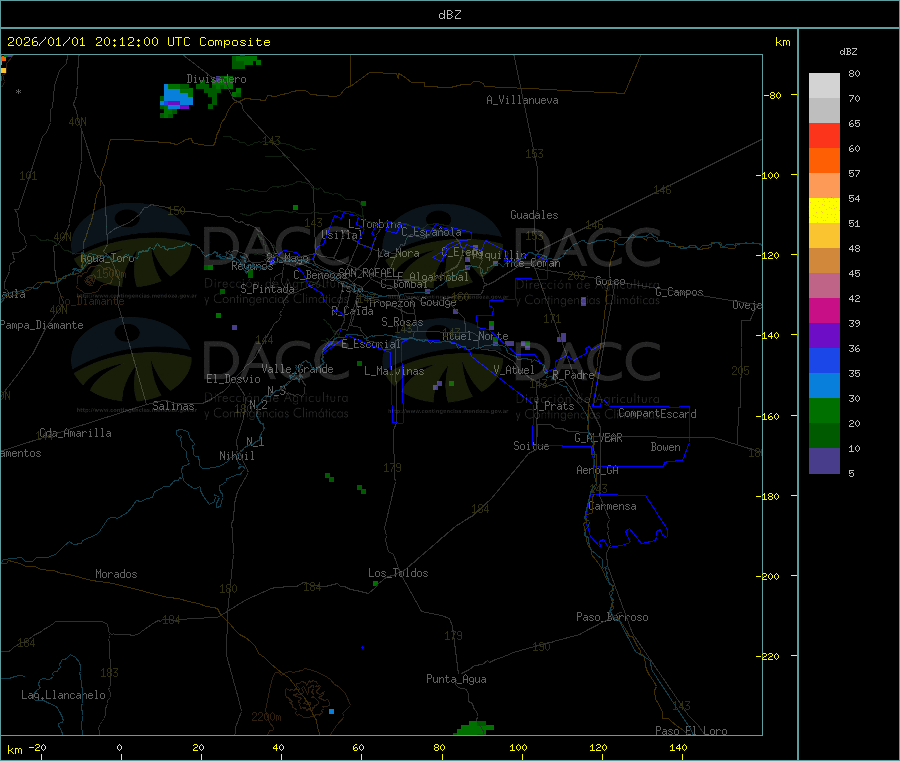900x761 pixels.
Task: Click the Salinas map label
Action: click(173, 406)
